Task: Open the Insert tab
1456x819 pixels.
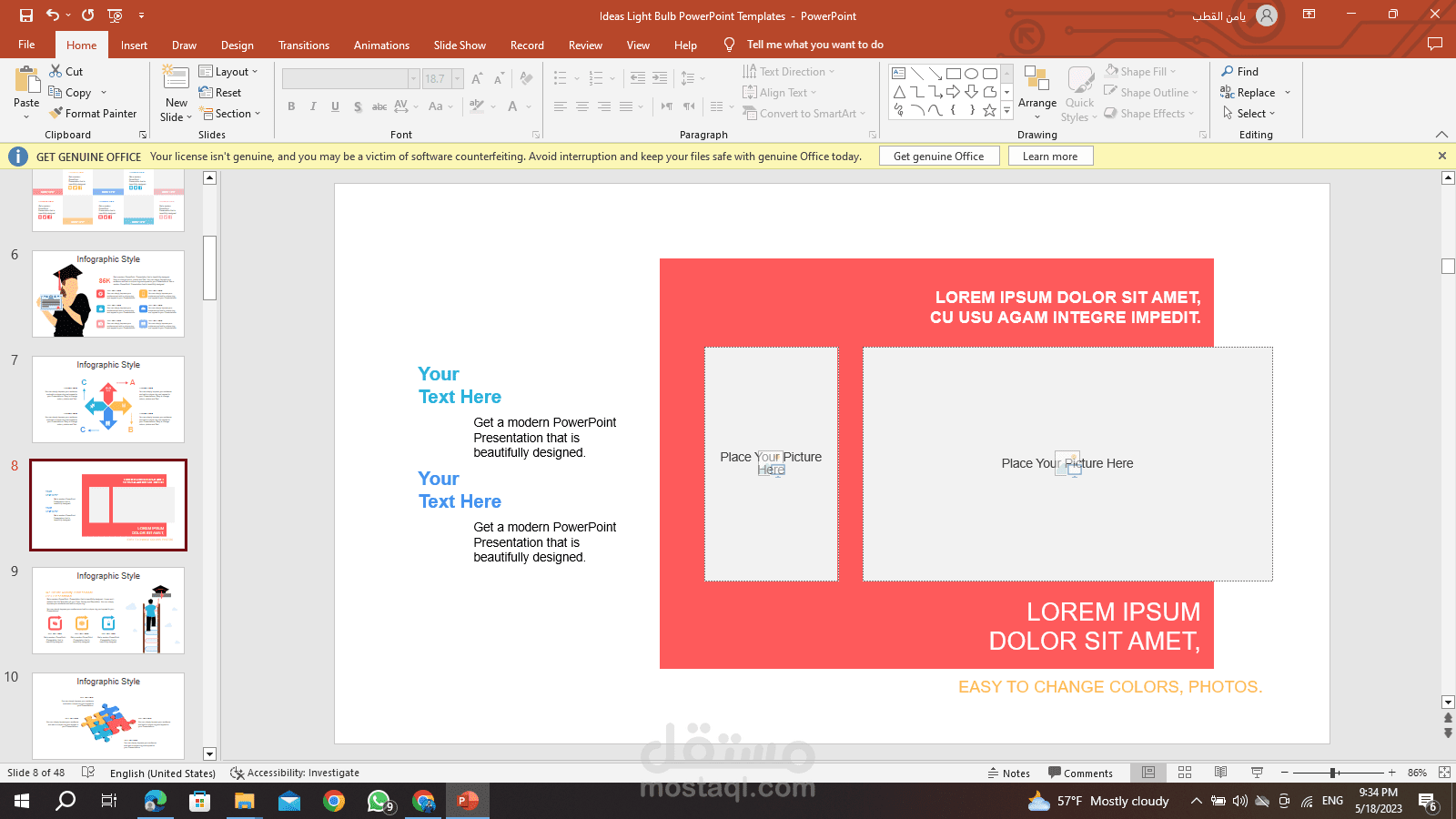Action: (x=134, y=45)
